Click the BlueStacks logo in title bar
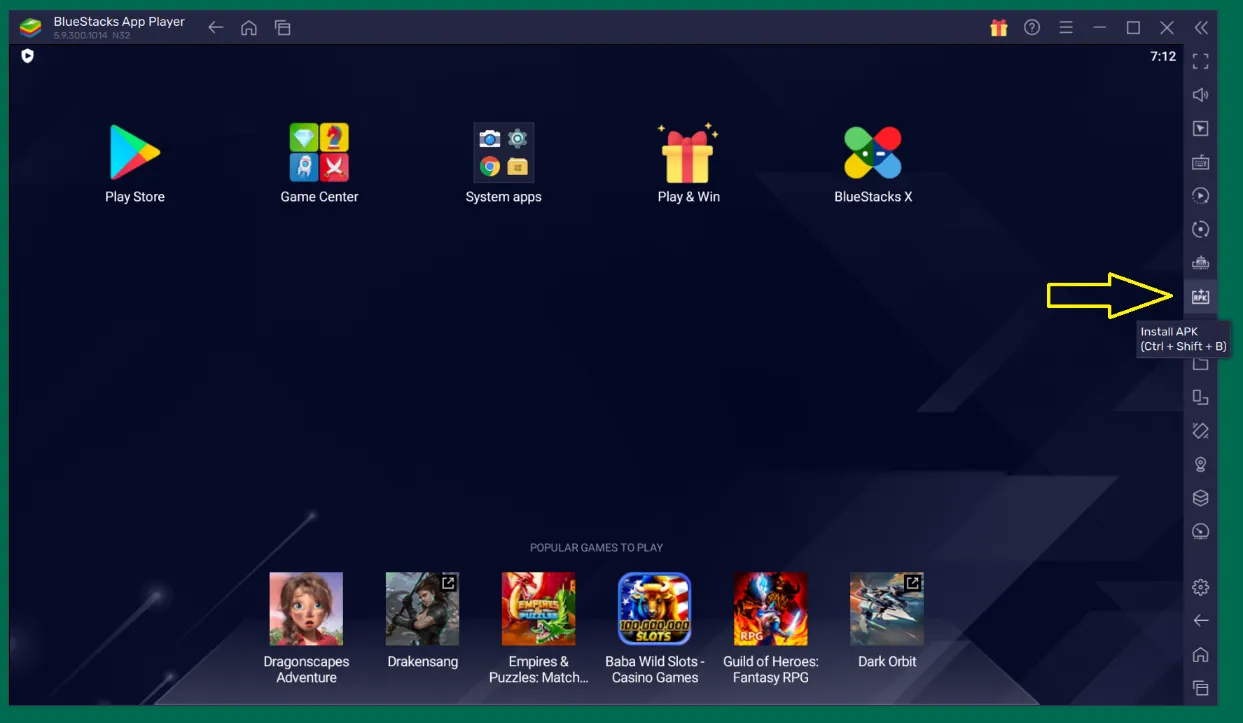 (31, 27)
